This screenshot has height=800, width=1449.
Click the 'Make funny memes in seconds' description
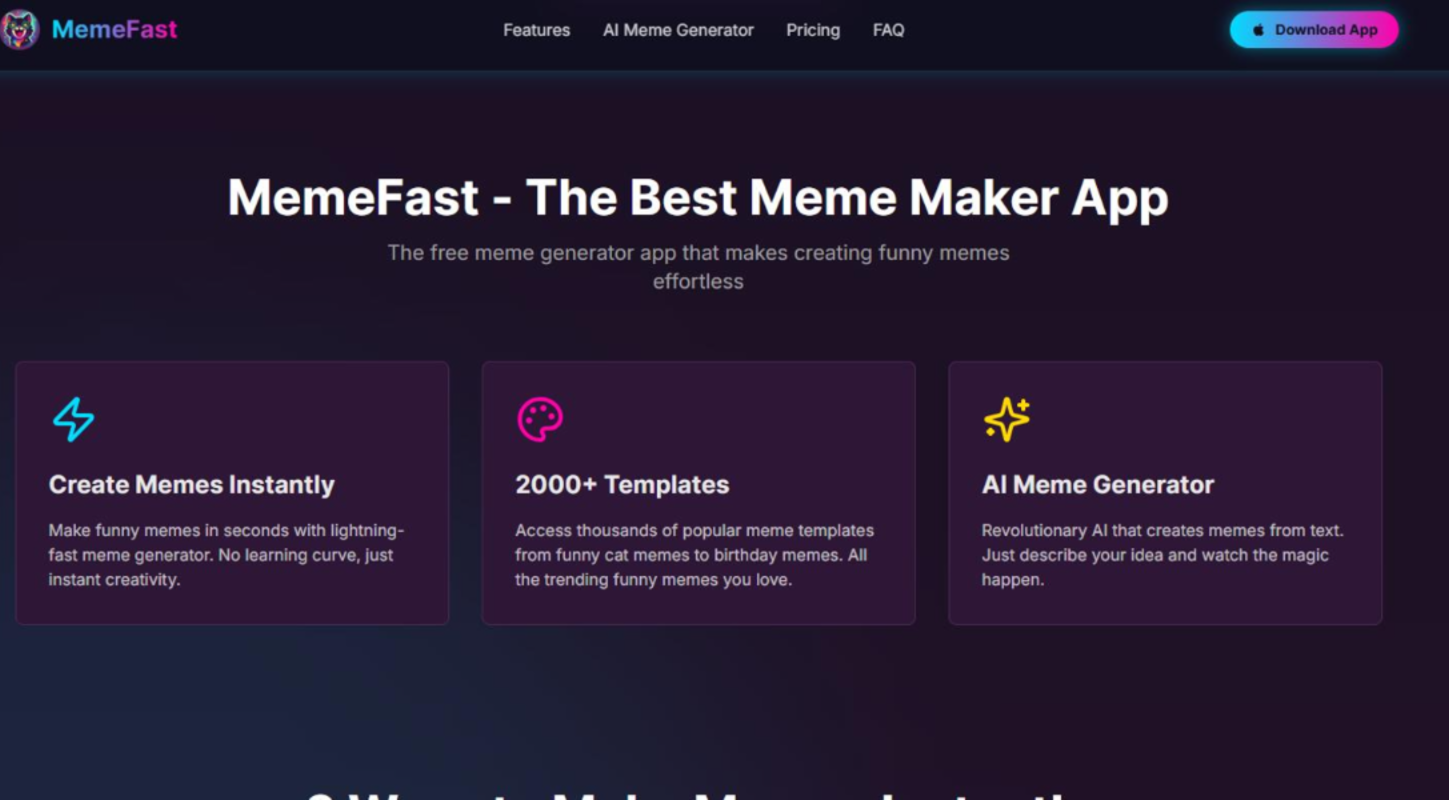(x=227, y=555)
